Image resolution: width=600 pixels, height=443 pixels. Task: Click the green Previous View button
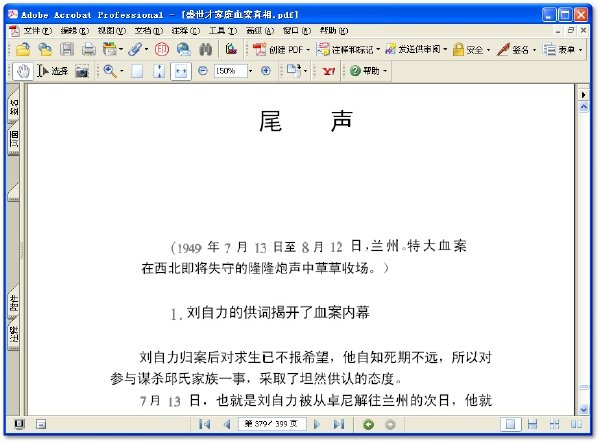[368, 425]
